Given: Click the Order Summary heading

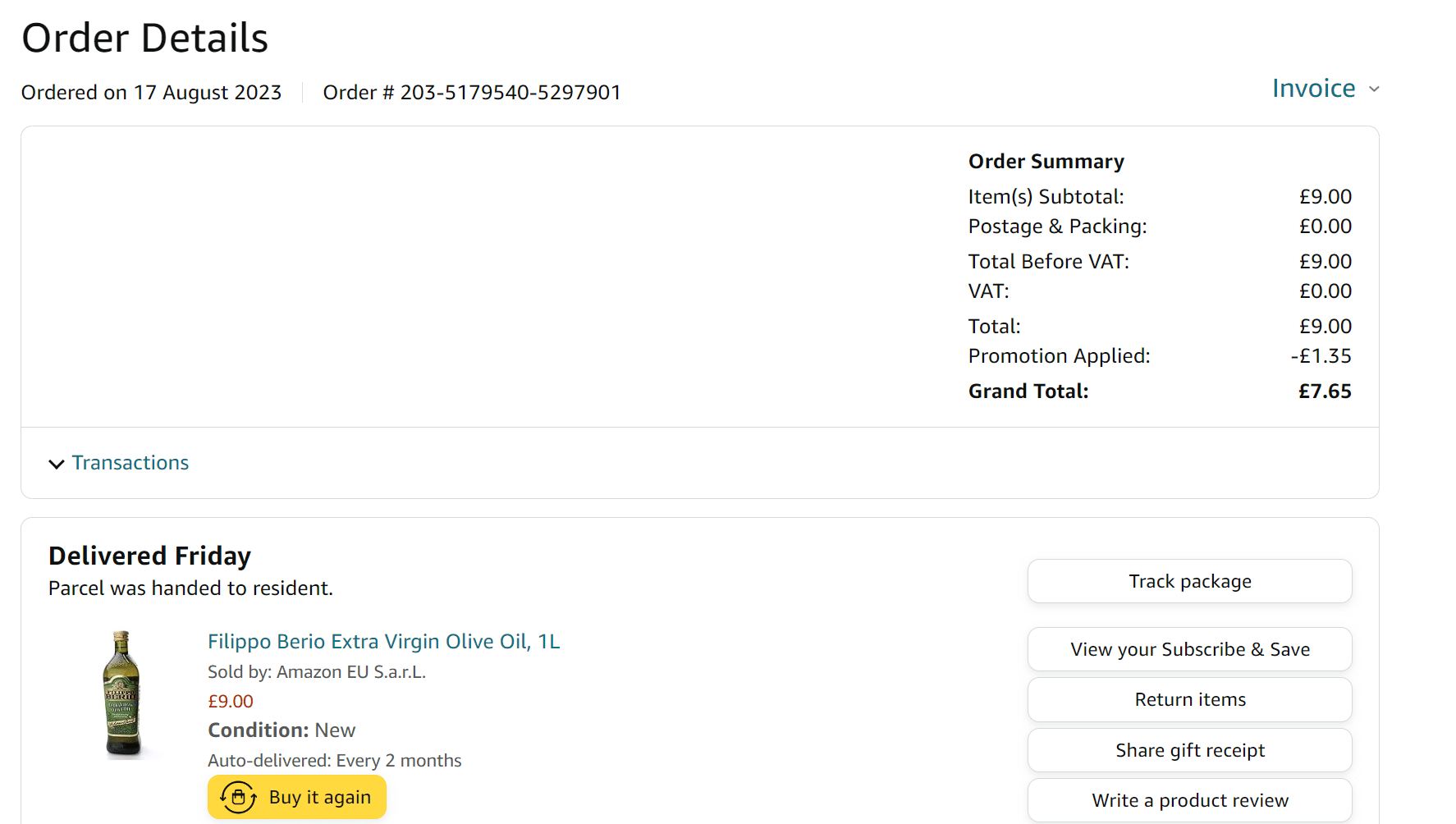Looking at the screenshot, I should coord(1046,162).
